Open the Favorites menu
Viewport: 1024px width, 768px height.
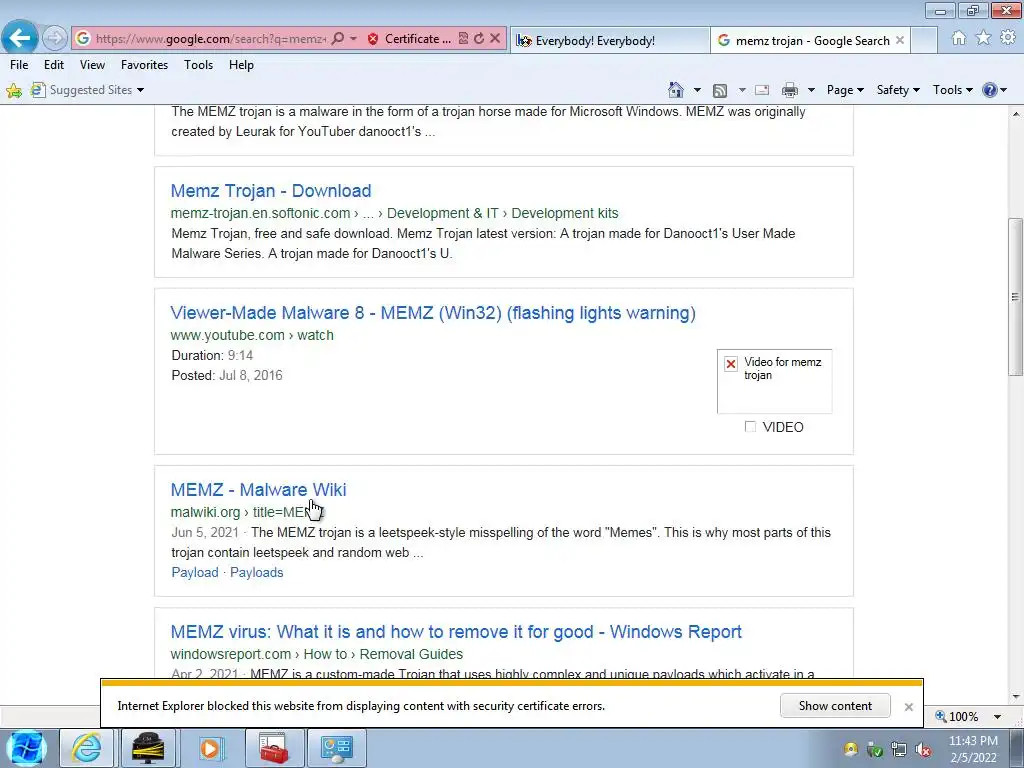(144, 65)
